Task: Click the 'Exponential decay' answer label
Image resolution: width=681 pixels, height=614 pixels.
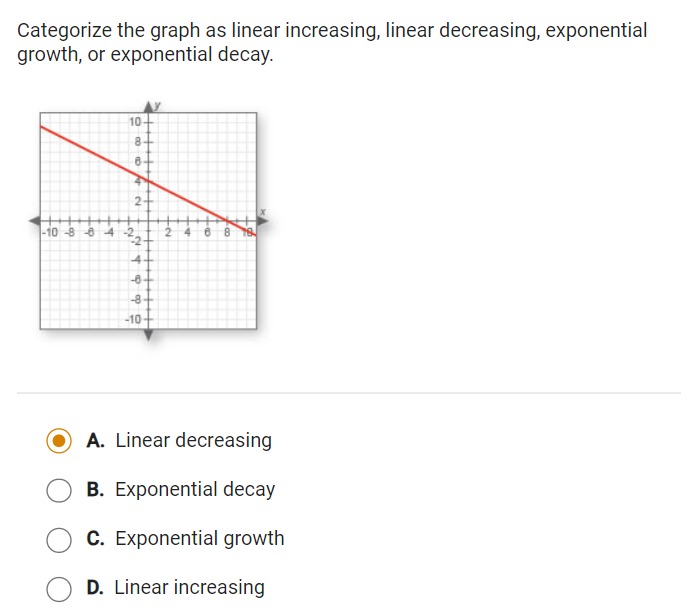Action: [195, 490]
